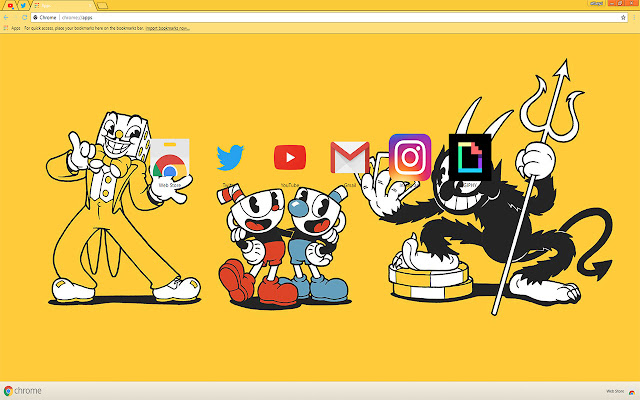Launch the Twitter app
640x400 pixels.
[230, 163]
